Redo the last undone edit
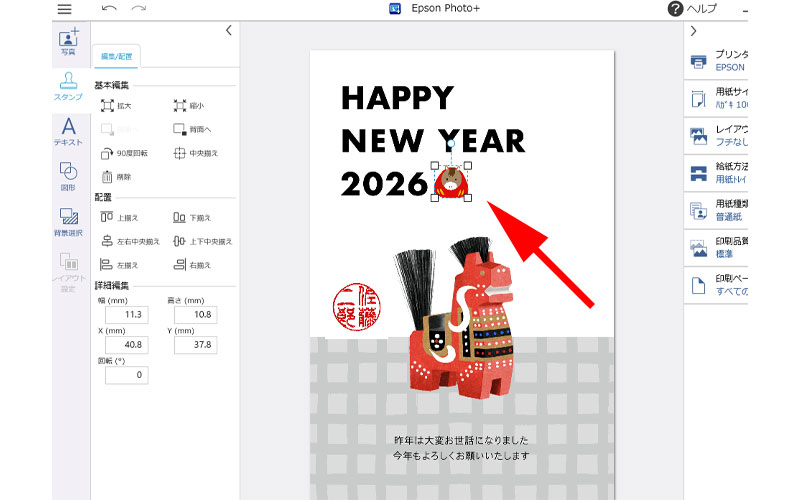Viewport: 800px width, 500px height. (x=139, y=8)
